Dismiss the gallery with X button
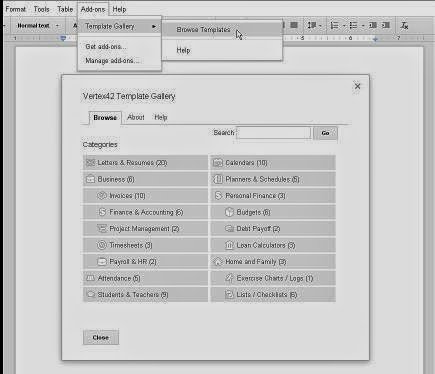The width and height of the screenshot is (435, 374). (357, 86)
